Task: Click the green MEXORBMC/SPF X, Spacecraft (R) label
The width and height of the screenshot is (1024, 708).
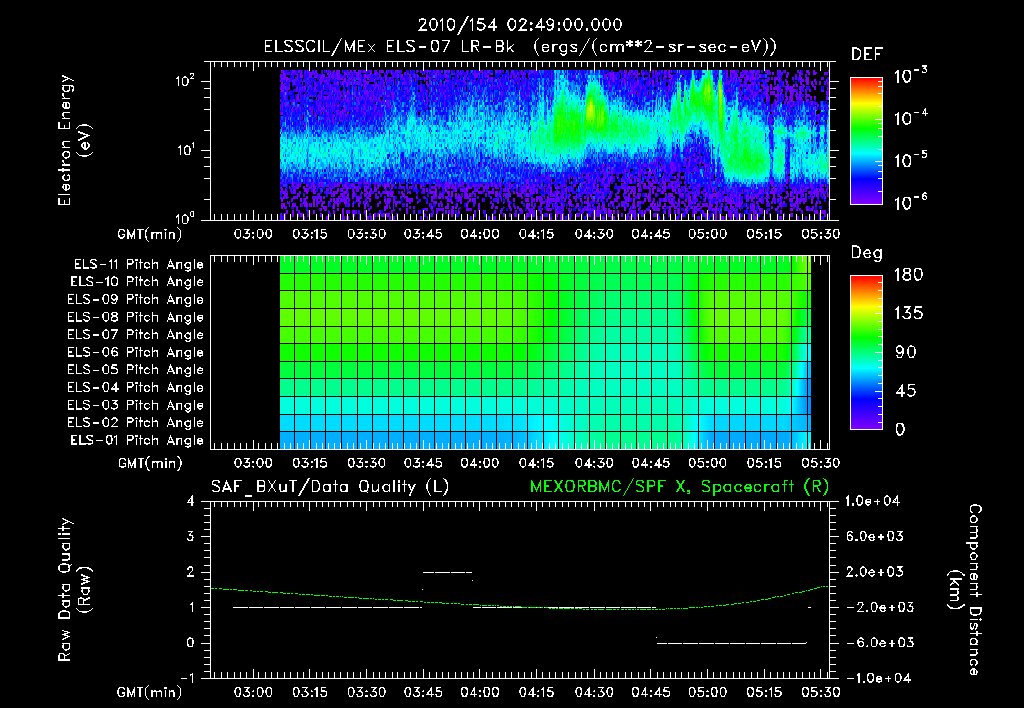Action: [679, 487]
